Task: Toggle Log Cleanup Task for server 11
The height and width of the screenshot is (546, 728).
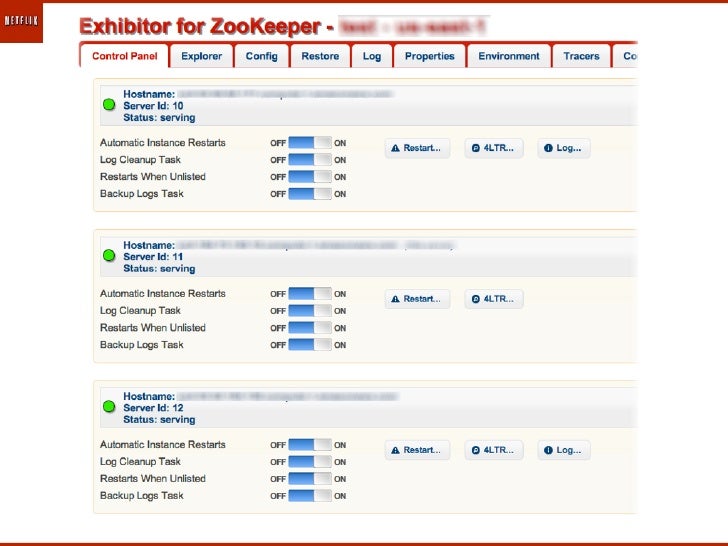Action: (310, 311)
